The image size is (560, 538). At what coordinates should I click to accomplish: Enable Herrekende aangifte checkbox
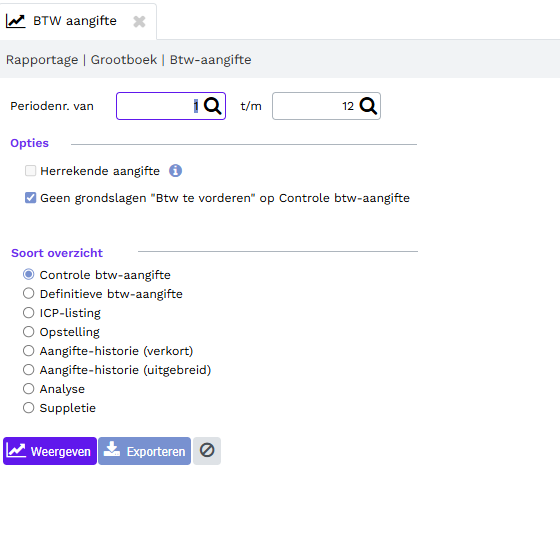coord(30,171)
